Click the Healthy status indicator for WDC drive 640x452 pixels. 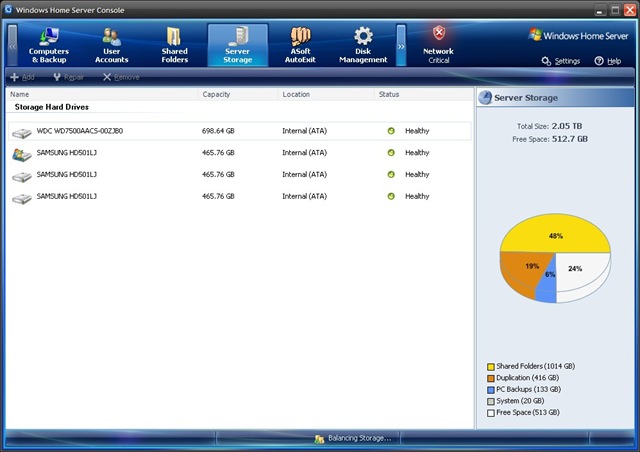[x=391, y=131]
